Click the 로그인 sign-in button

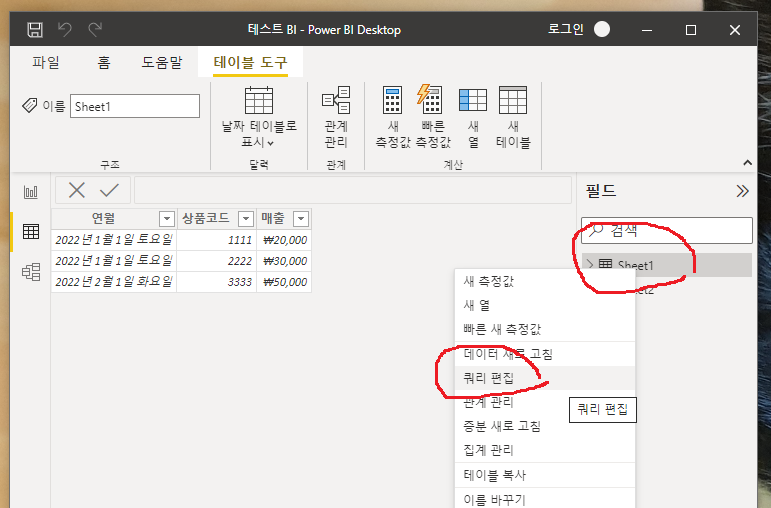click(565, 30)
